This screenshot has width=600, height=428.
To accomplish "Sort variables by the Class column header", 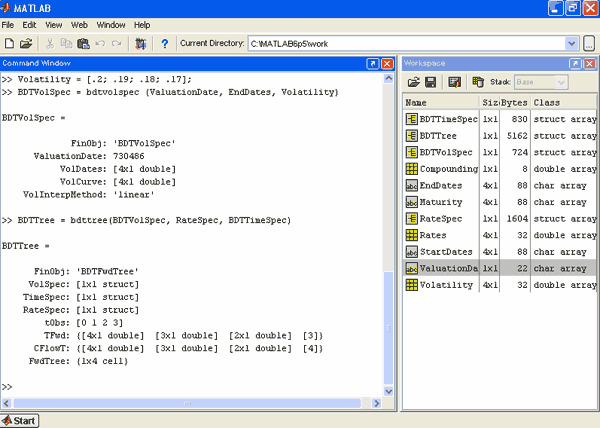I will 564,103.
